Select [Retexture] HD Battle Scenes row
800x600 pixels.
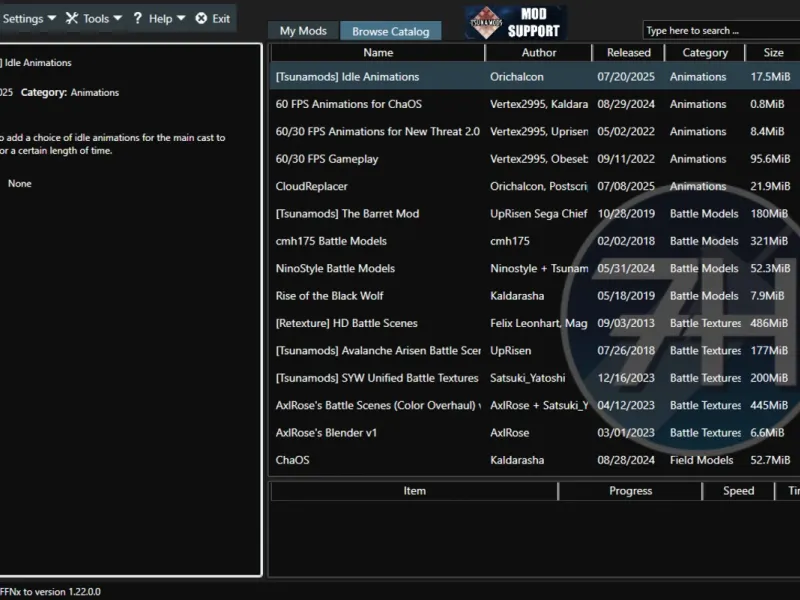point(535,323)
